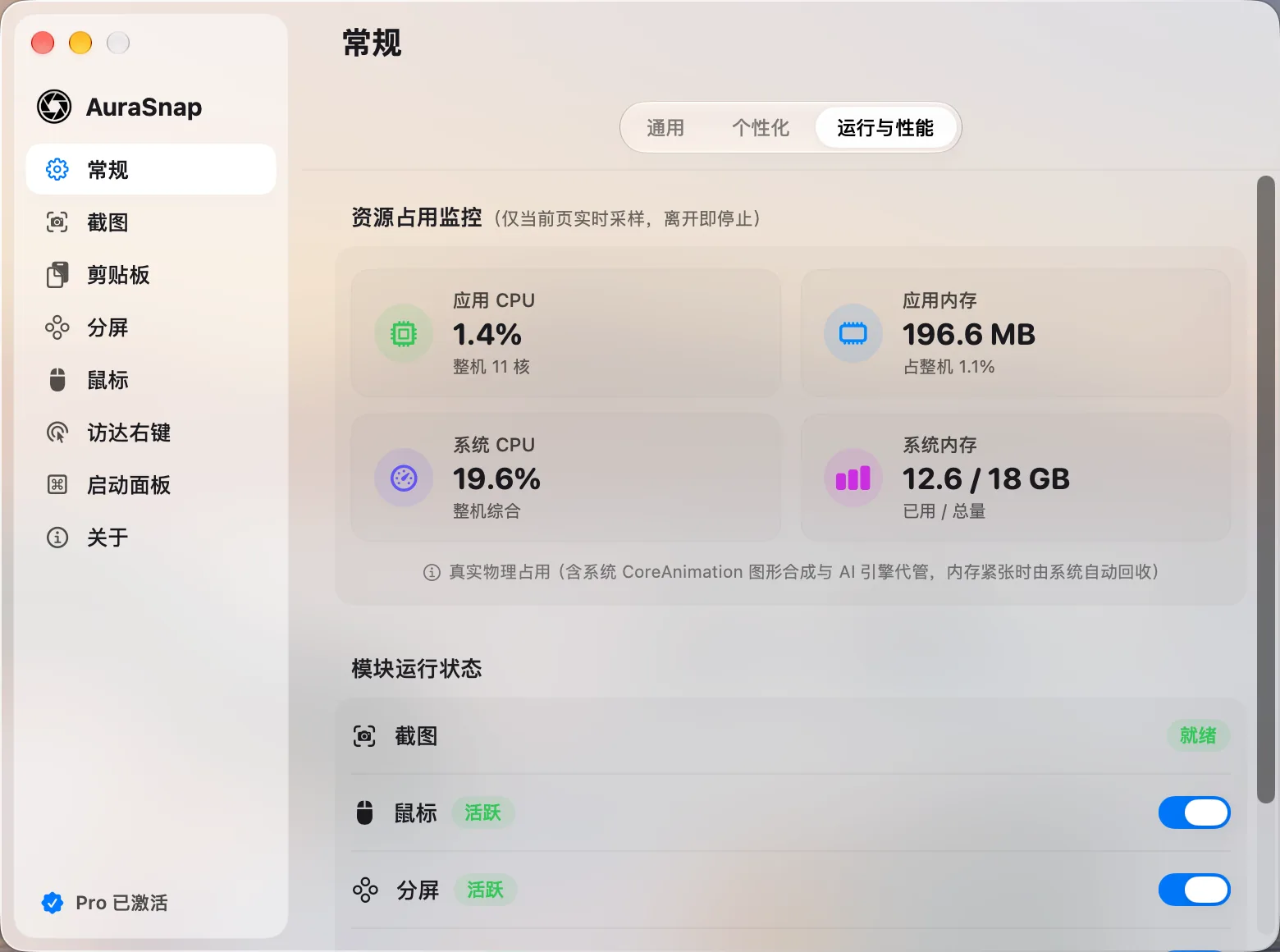1280x952 pixels.
Task: Click the 1.4% app CPU value
Action: 487,334
